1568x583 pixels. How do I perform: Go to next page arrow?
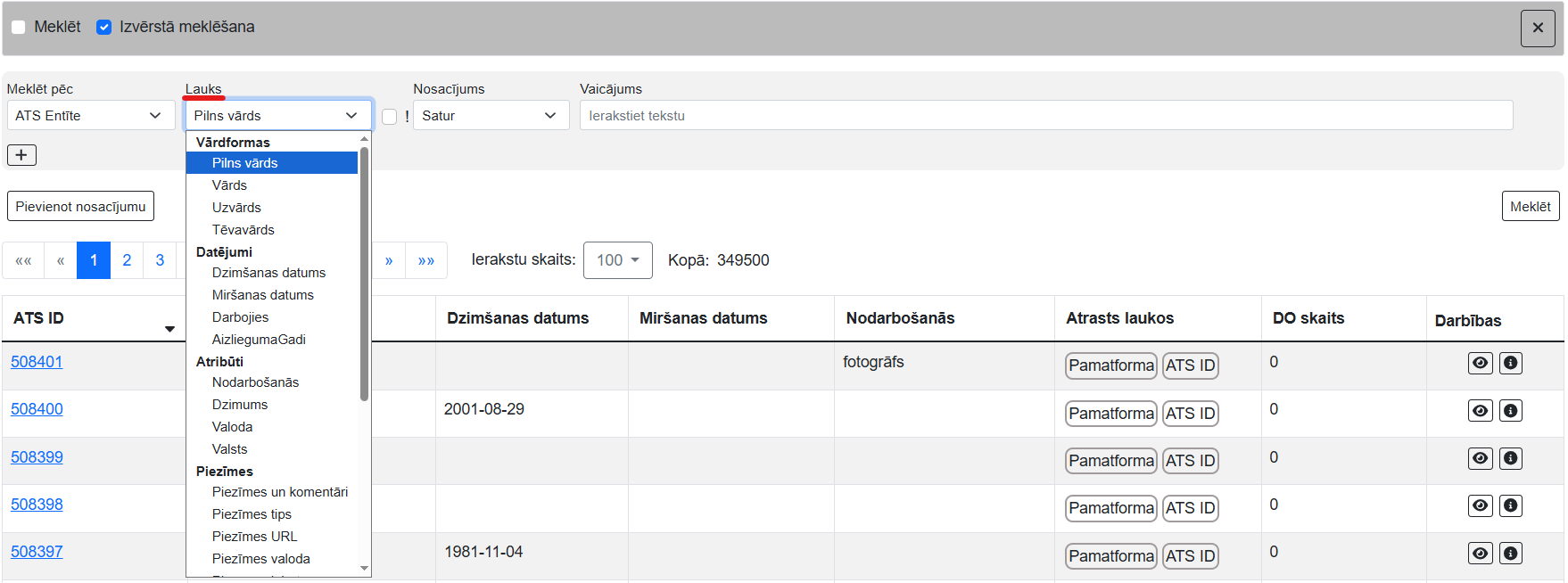389,260
